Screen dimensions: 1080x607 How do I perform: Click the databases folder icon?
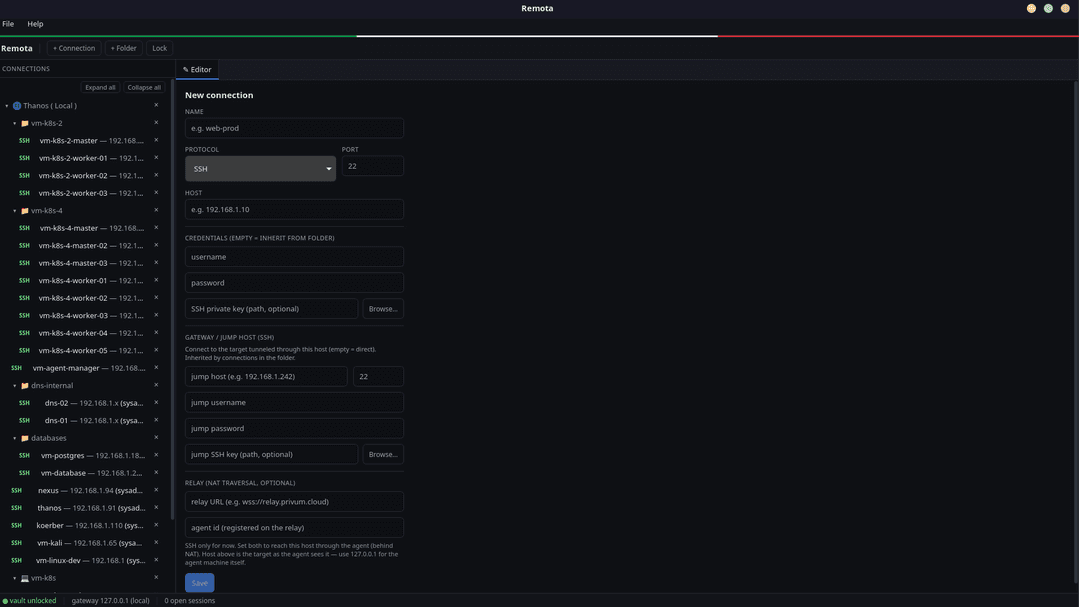(x=25, y=438)
